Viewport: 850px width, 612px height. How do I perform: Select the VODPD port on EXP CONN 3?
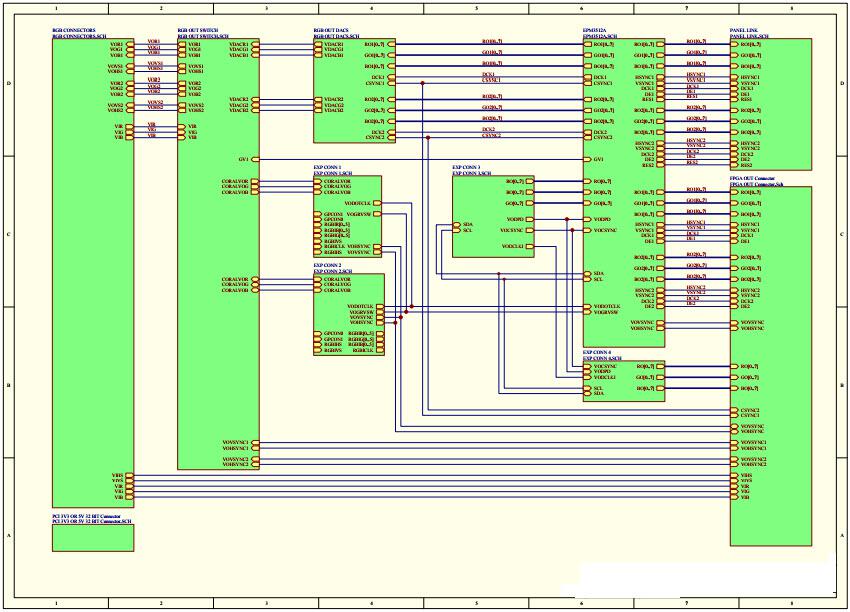529,219
